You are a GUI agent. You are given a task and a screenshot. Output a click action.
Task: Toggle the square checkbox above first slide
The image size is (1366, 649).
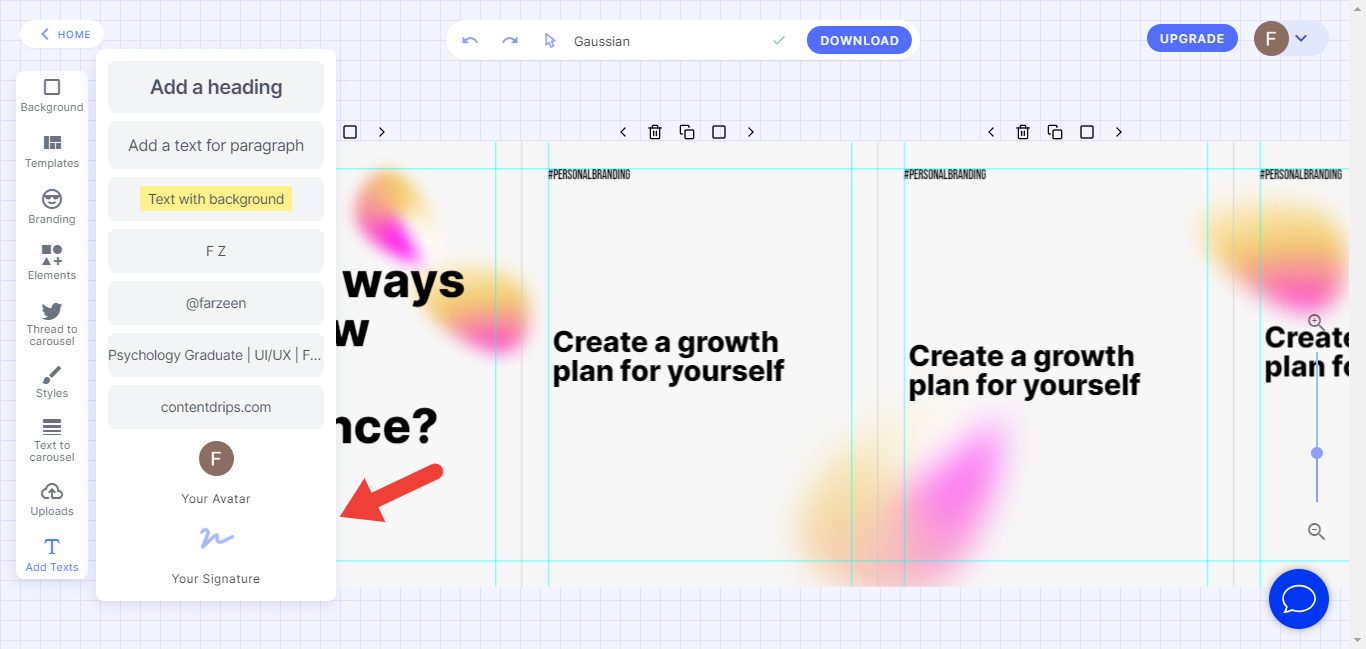(350, 132)
